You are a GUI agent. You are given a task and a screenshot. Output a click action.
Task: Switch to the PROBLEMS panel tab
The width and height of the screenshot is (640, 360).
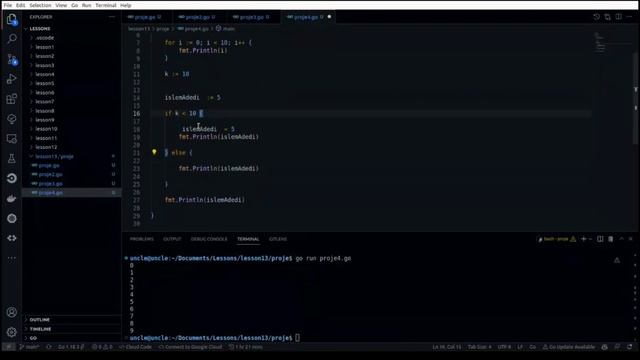point(142,239)
